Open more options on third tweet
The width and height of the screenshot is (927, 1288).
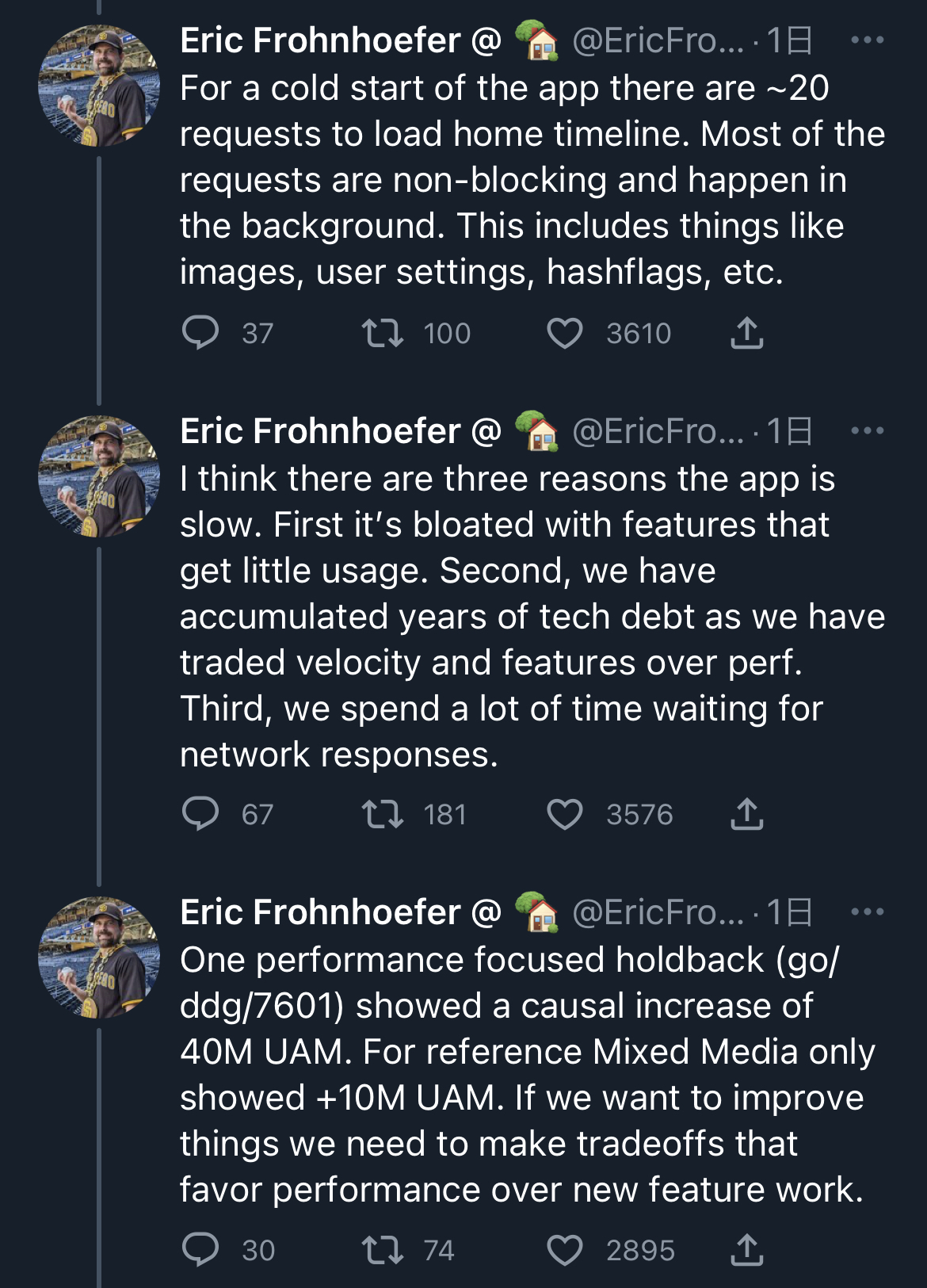[867, 912]
